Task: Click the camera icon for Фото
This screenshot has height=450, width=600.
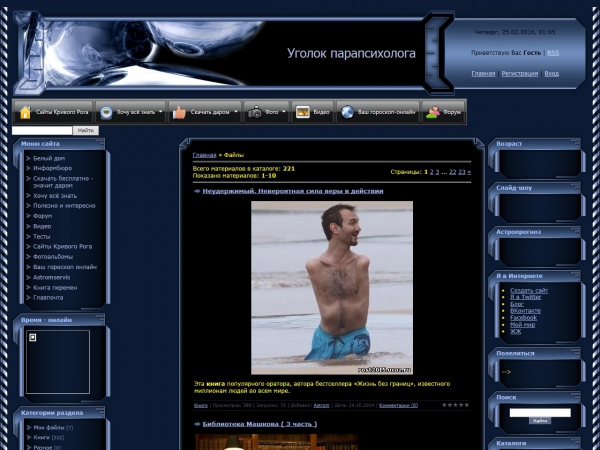Action: point(254,112)
